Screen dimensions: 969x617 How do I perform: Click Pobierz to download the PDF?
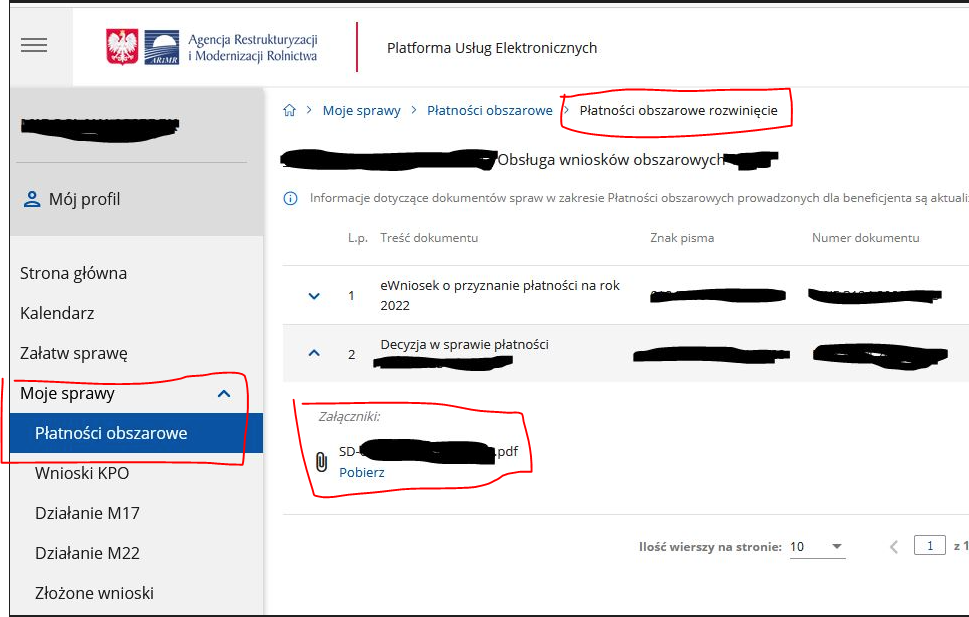pyautogui.click(x=361, y=472)
